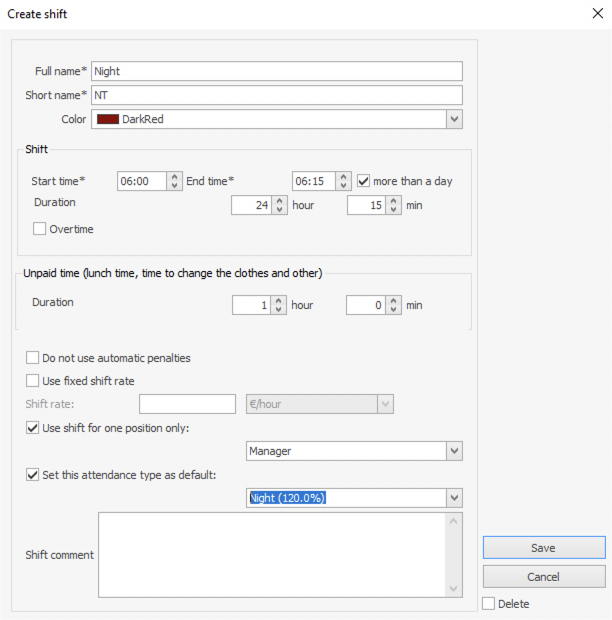Tick the Delete checkbox

488,603
